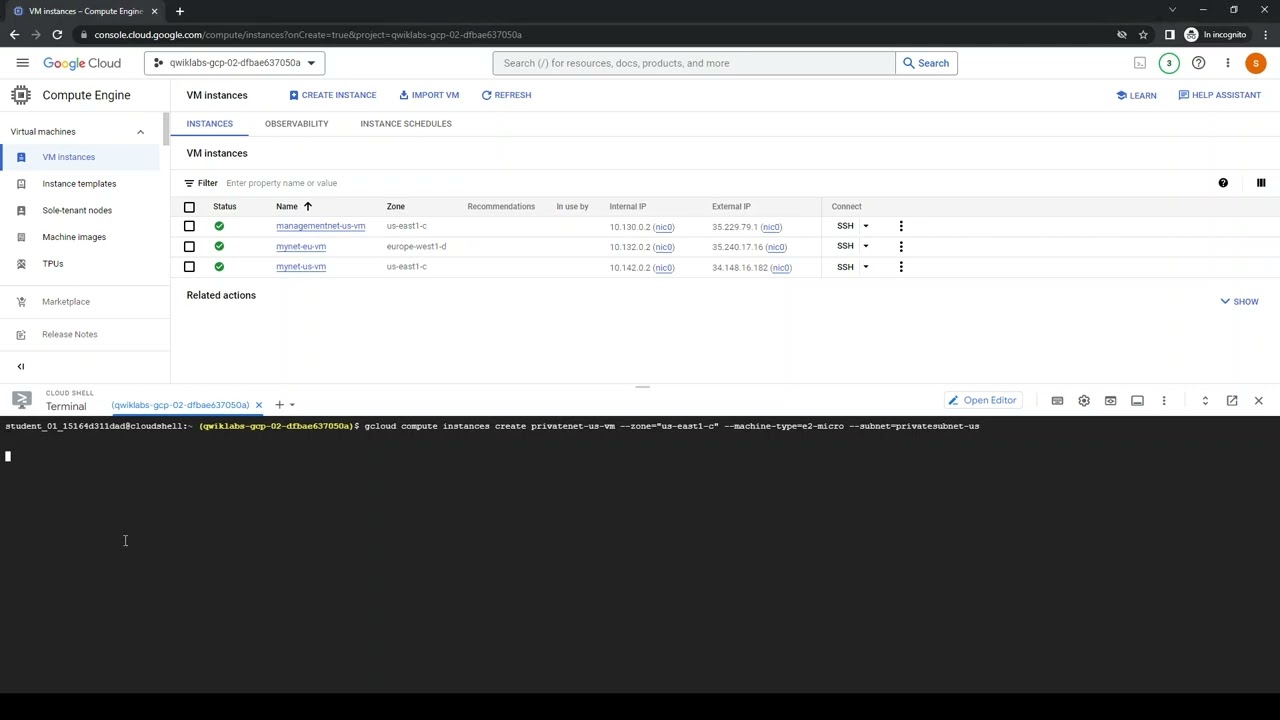Open Cloud Shell in new window
Viewport: 1280px width, 720px height.
click(1232, 401)
